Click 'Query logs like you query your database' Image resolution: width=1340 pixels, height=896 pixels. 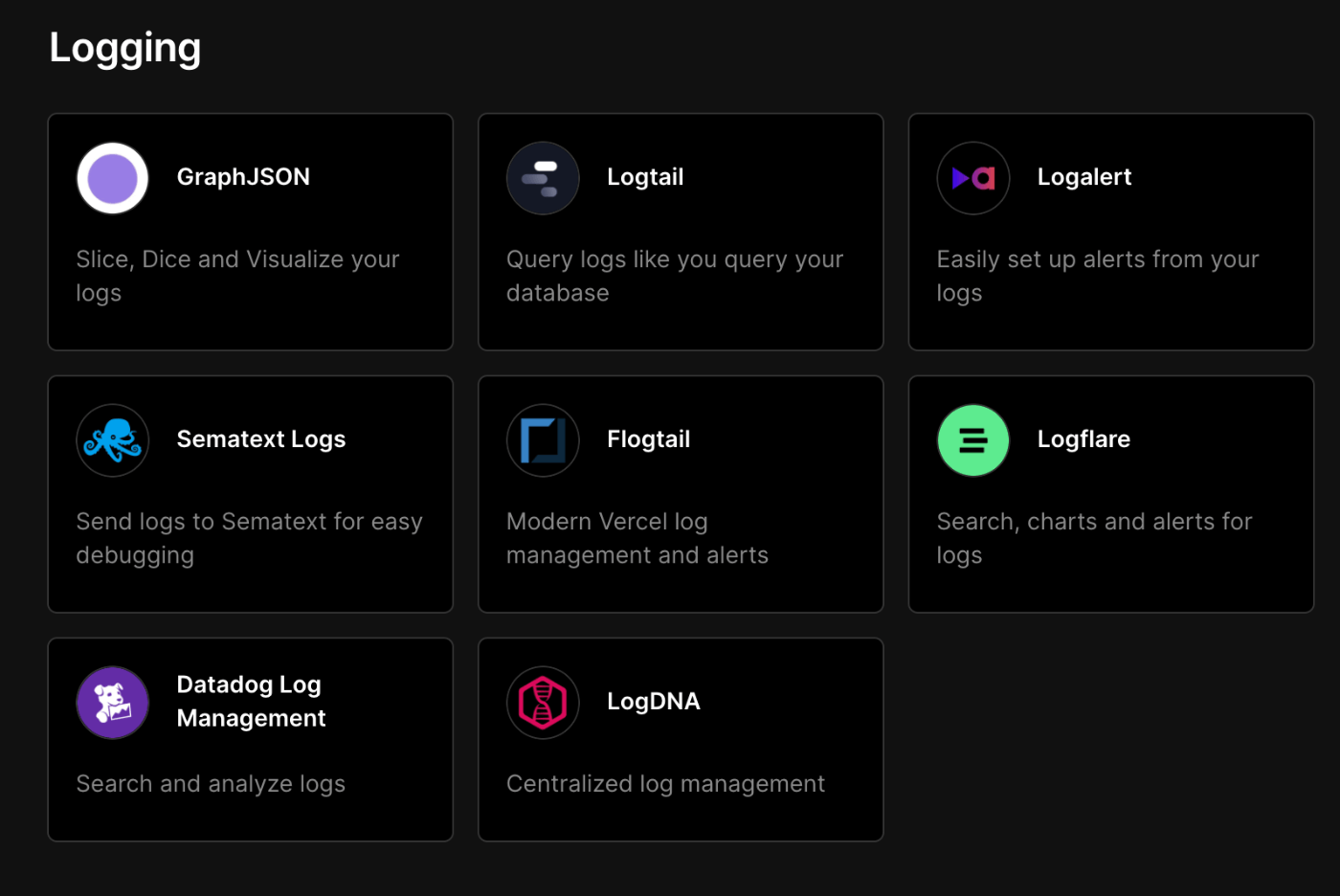click(x=675, y=276)
